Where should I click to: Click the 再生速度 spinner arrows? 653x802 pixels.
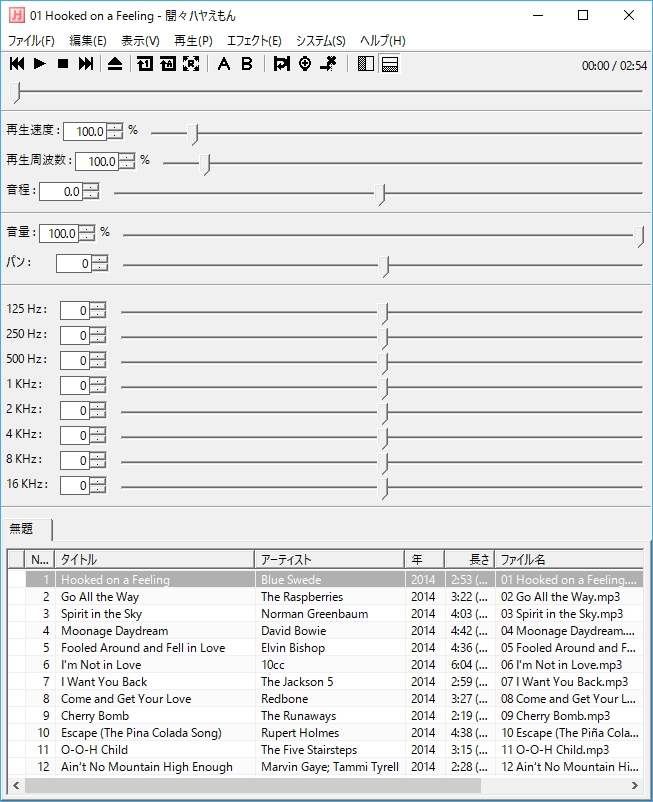pyautogui.click(x=115, y=131)
